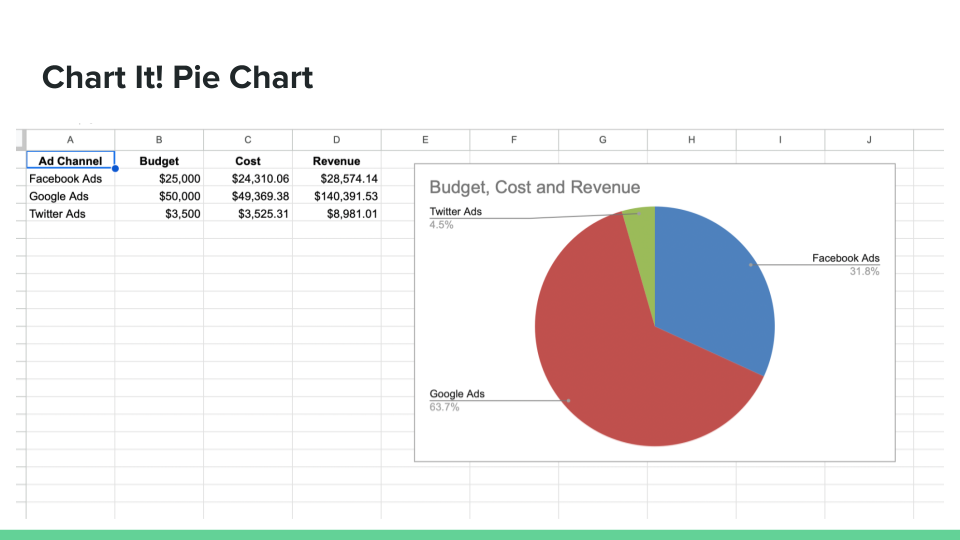
Task: Click the $140,391.53 revenue cell
Action: tap(337, 196)
